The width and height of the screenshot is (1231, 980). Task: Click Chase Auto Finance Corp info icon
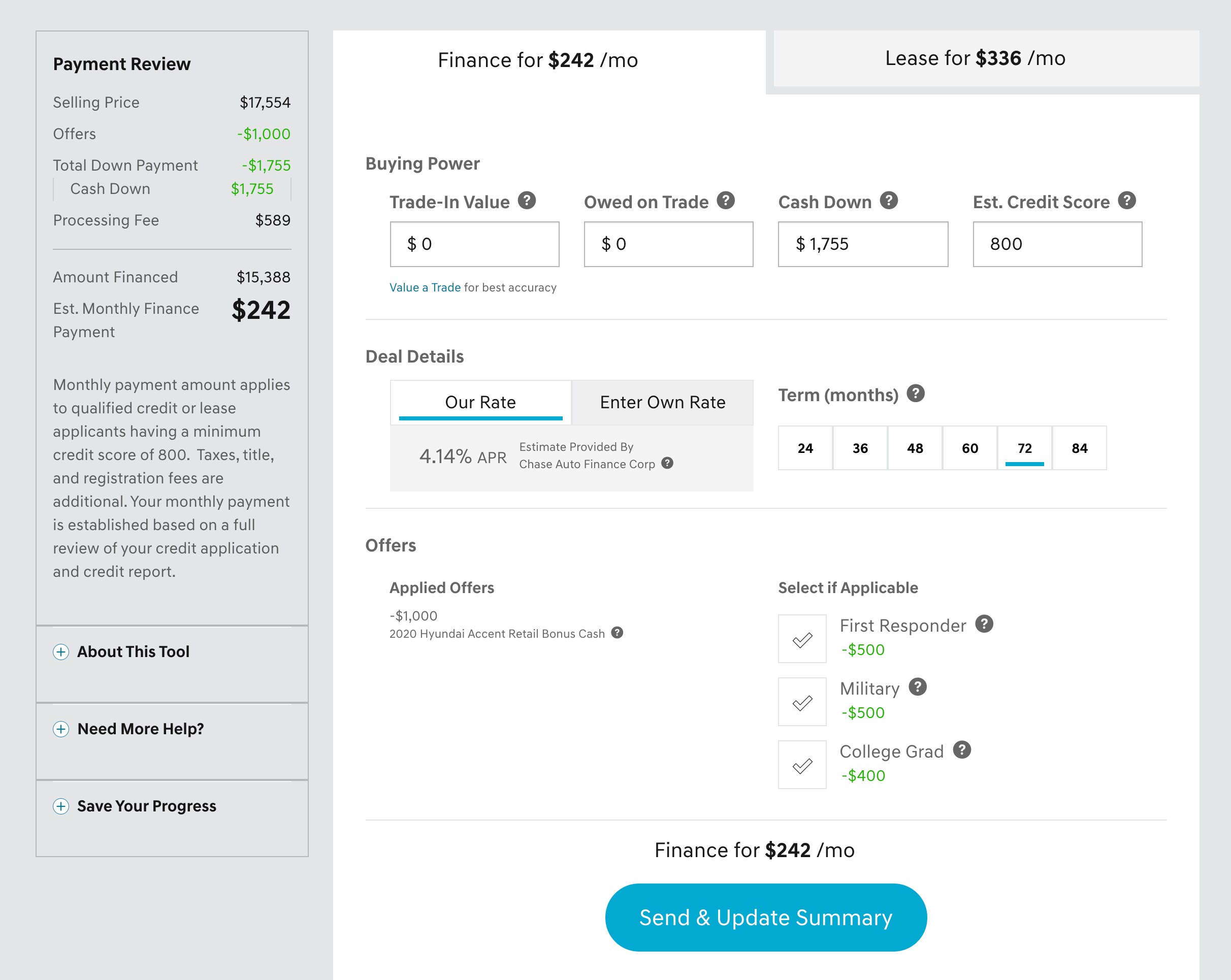point(667,463)
